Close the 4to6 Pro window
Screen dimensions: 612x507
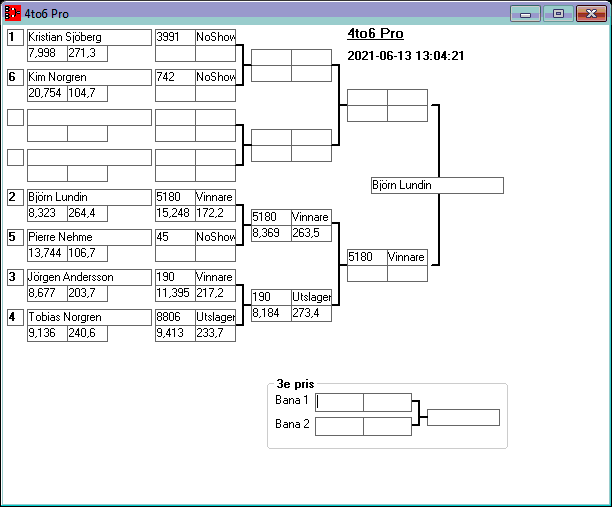point(591,14)
